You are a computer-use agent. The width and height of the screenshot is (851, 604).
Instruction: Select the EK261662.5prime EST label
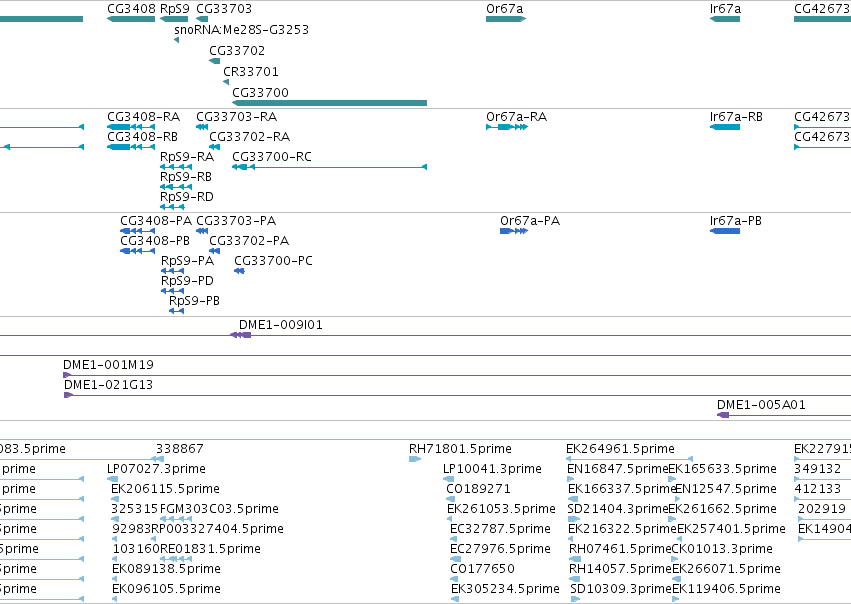point(722,509)
